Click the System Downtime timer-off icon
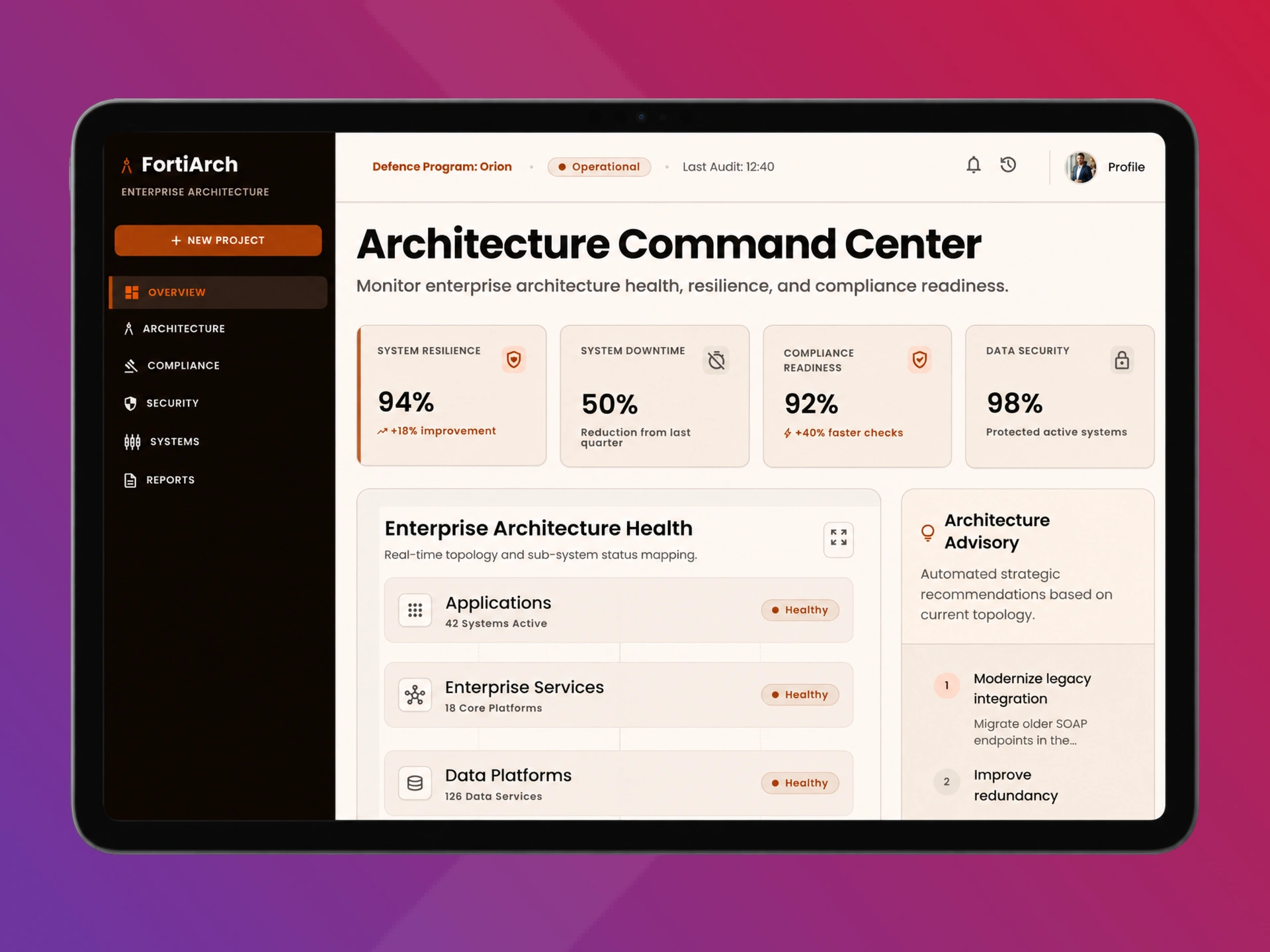The height and width of the screenshot is (952, 1270). [x=716, y=360]
